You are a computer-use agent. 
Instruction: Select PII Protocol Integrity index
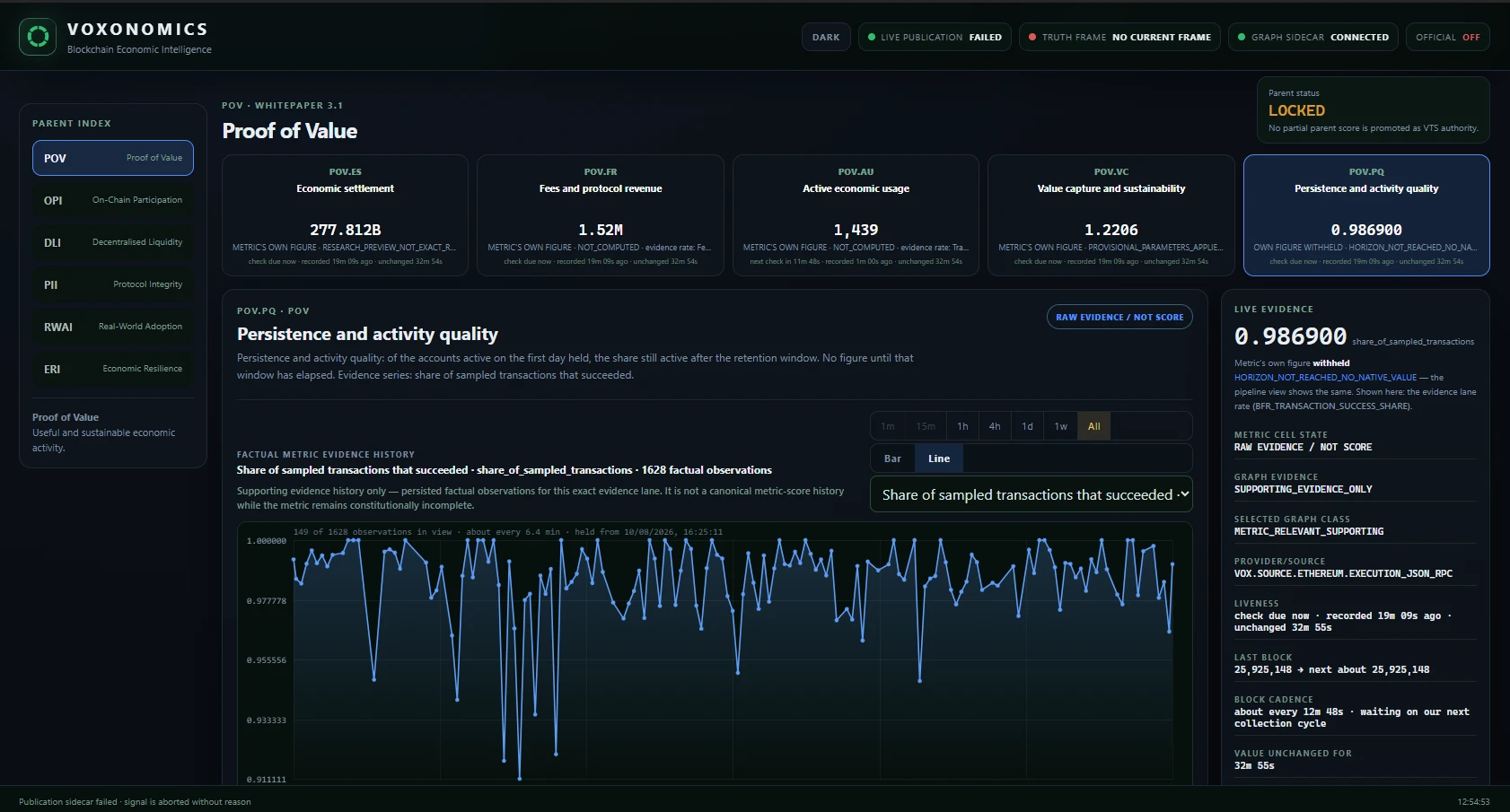(x=113, y=284)
